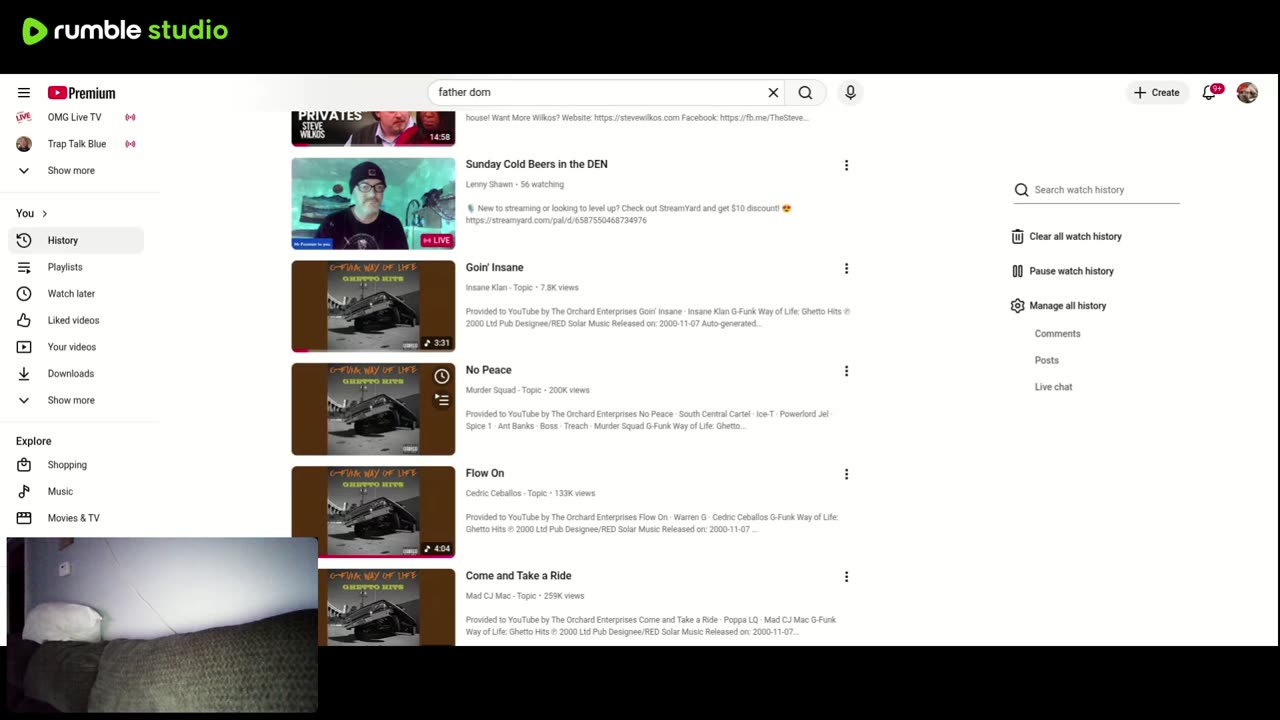Click the Downloads arrow icon

coord(24,374)
